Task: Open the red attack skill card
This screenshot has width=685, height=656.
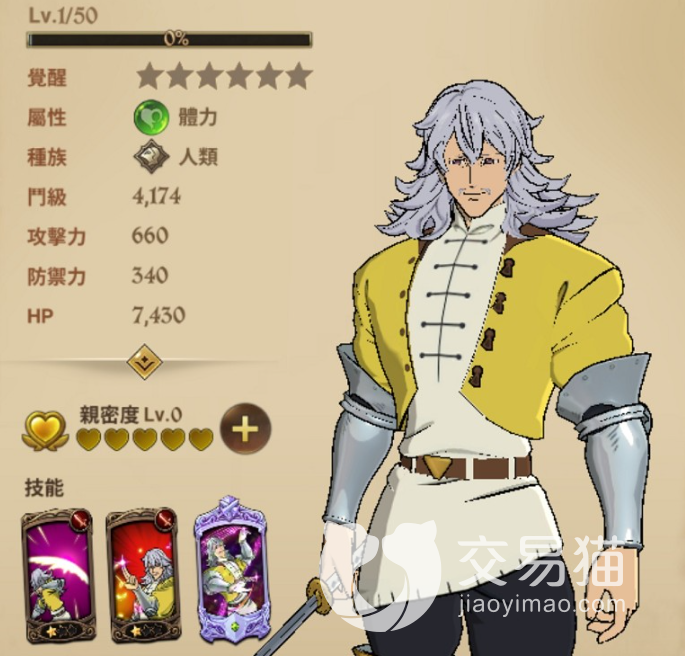Action: click(142, 575)
